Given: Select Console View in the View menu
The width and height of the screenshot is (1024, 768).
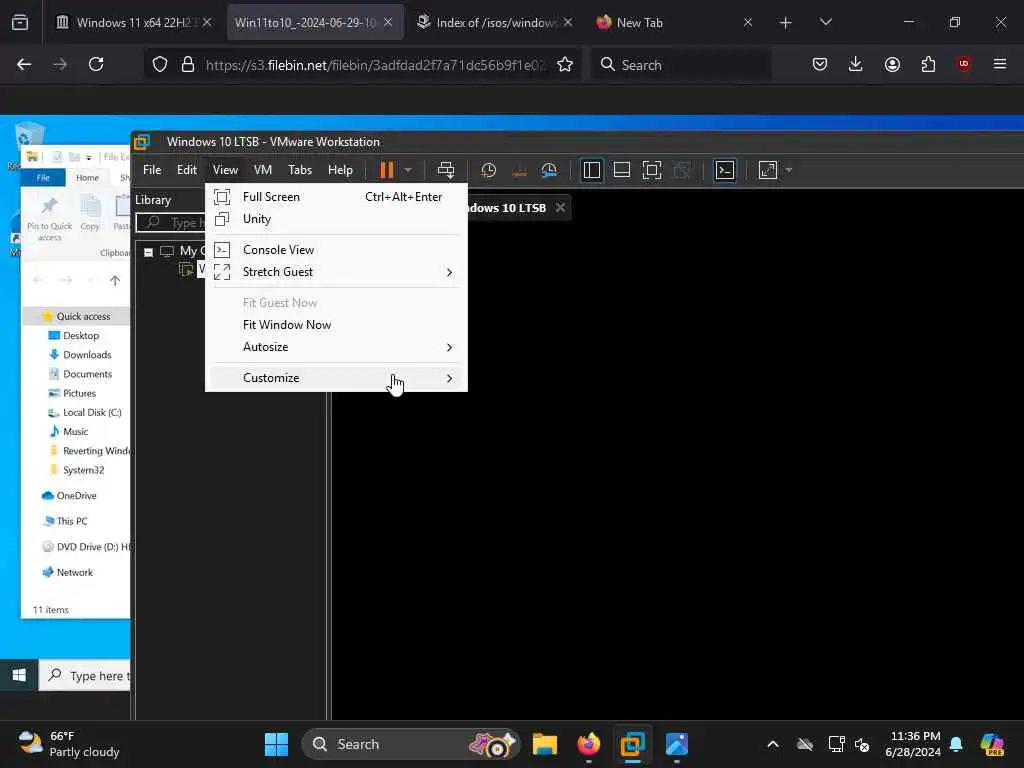Looking at the screenshot, I should click(x=336, y=249).
